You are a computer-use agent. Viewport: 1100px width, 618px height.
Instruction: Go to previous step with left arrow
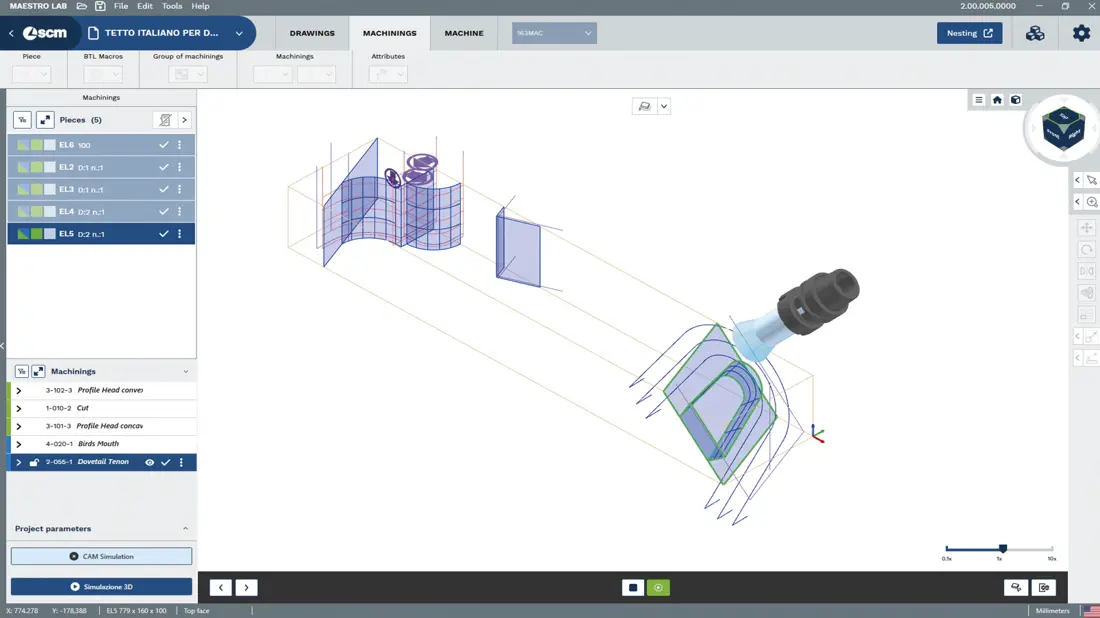point(220,588)
